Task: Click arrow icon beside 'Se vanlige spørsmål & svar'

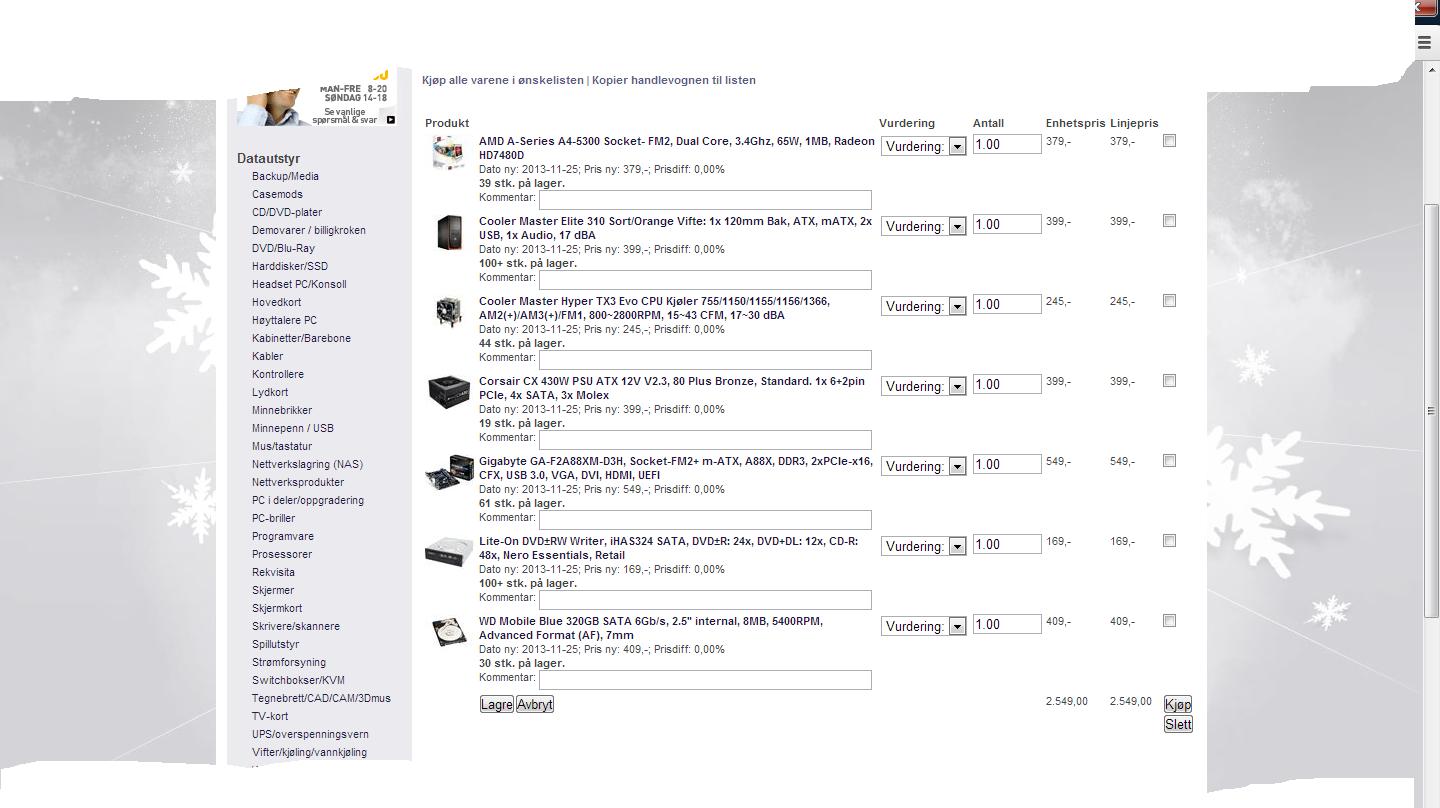Action: tap(390, 120)
